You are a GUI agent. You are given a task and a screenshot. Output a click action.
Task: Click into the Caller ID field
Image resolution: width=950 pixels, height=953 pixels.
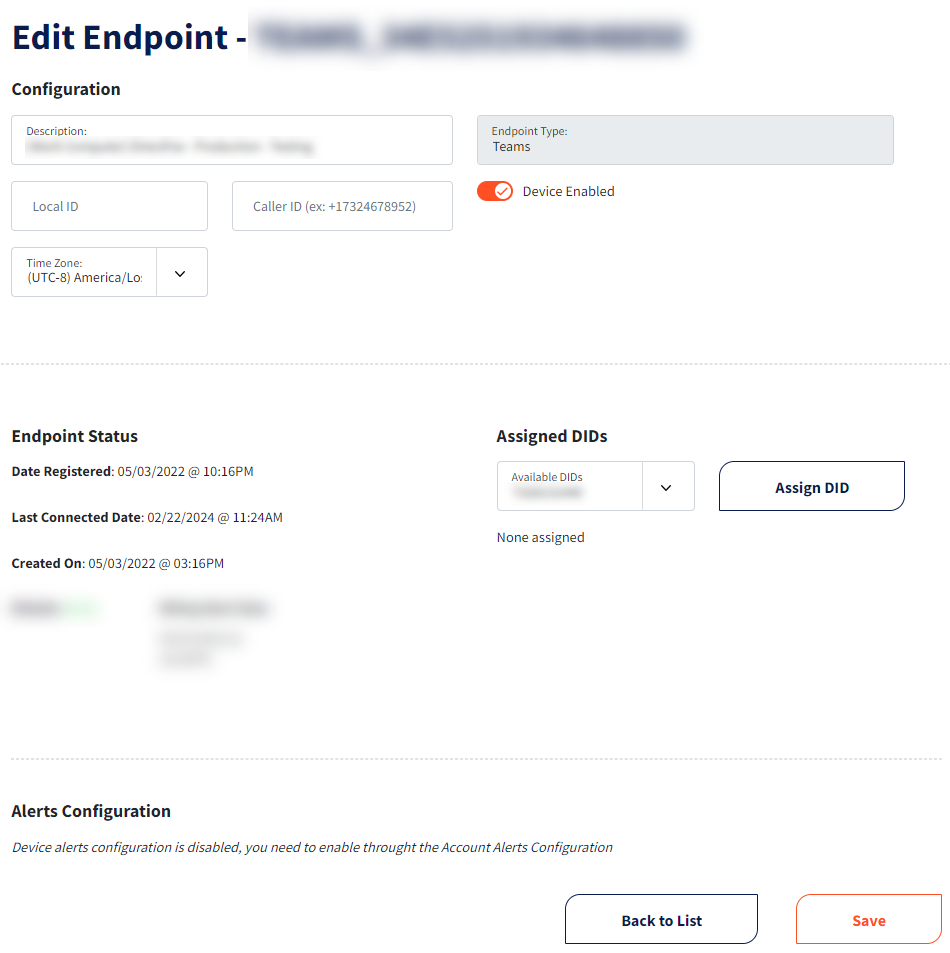pos(342,206)
